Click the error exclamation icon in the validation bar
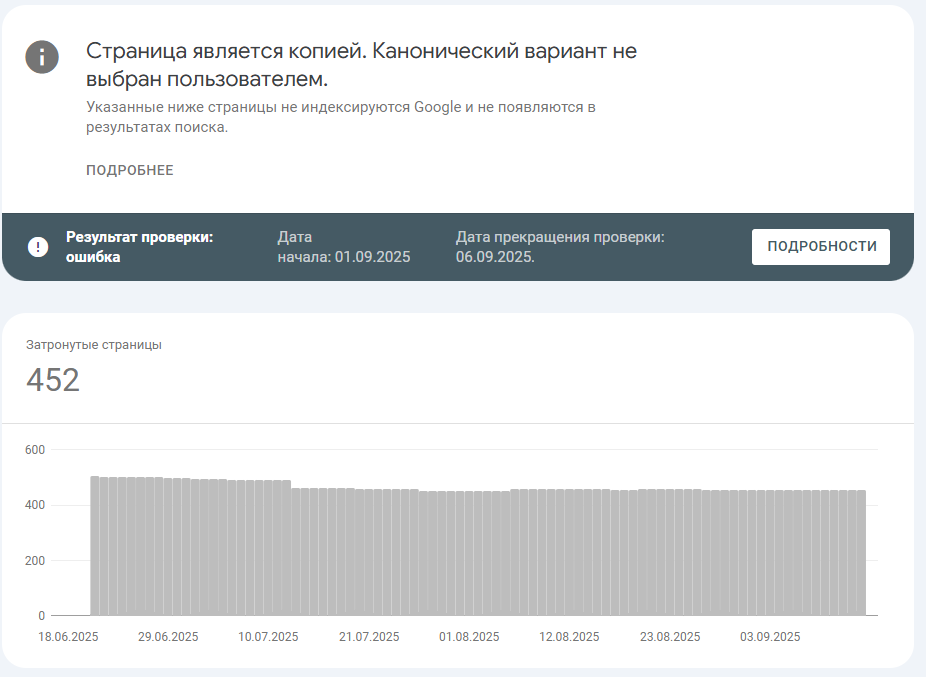926x677 pixels. tap(38, 246)
